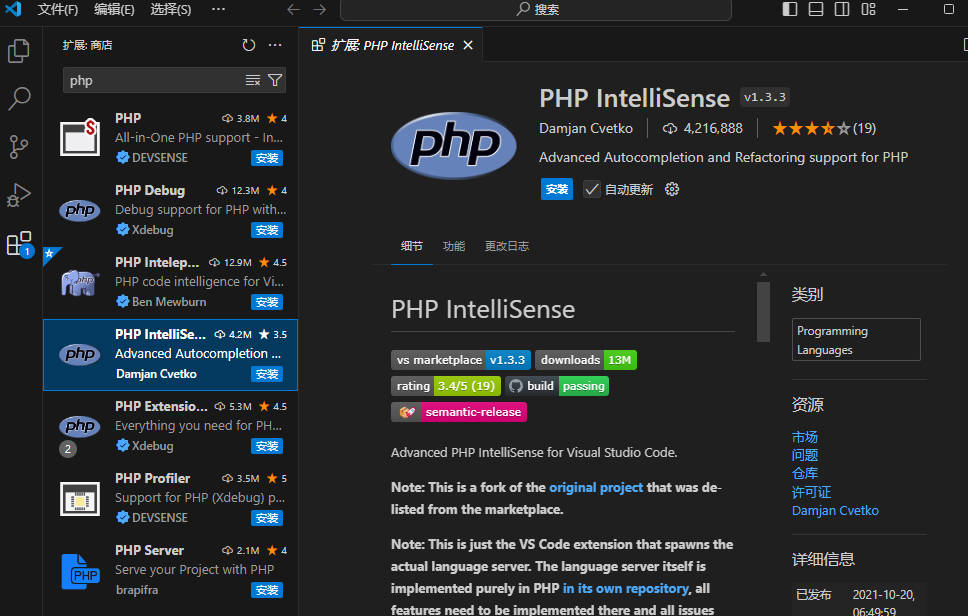Open the 问题 resource link
Image resolution: width=968 pixels, height=616 pixels.
[x=804, y=456]
